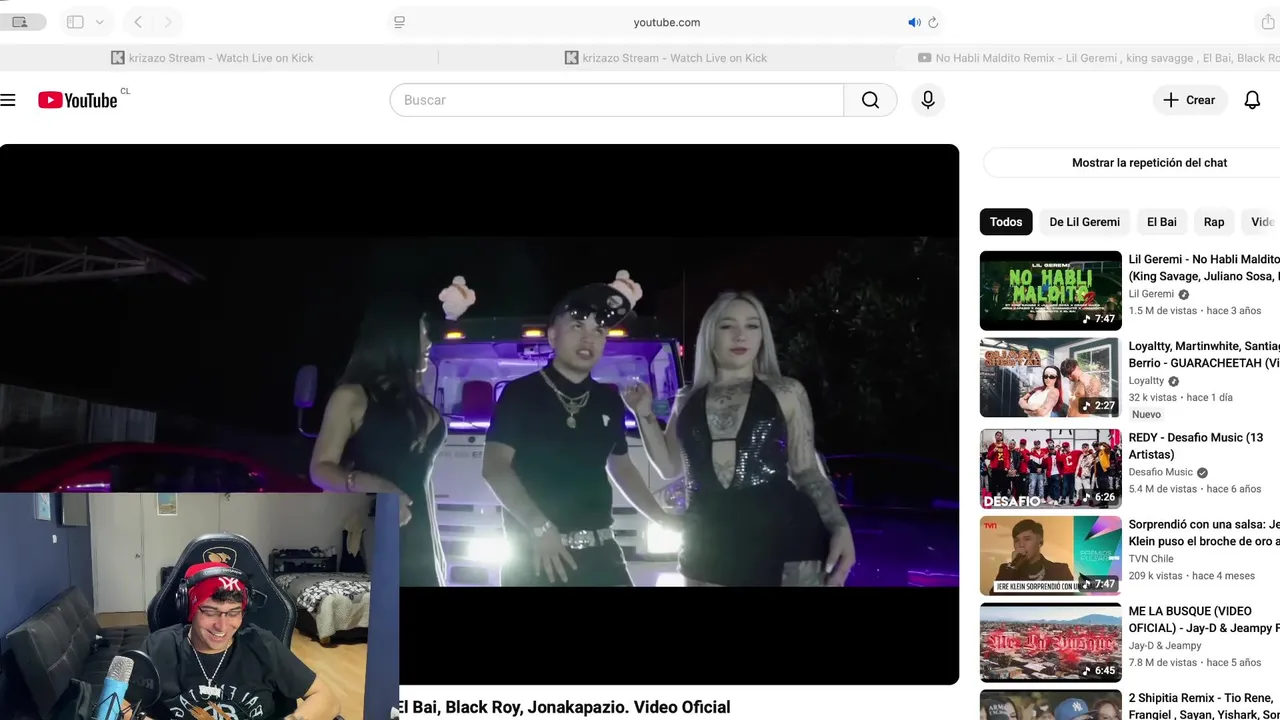Click the 6:45 duration badge
The width and height of the screenshot is (1280, 720).
1099,671
